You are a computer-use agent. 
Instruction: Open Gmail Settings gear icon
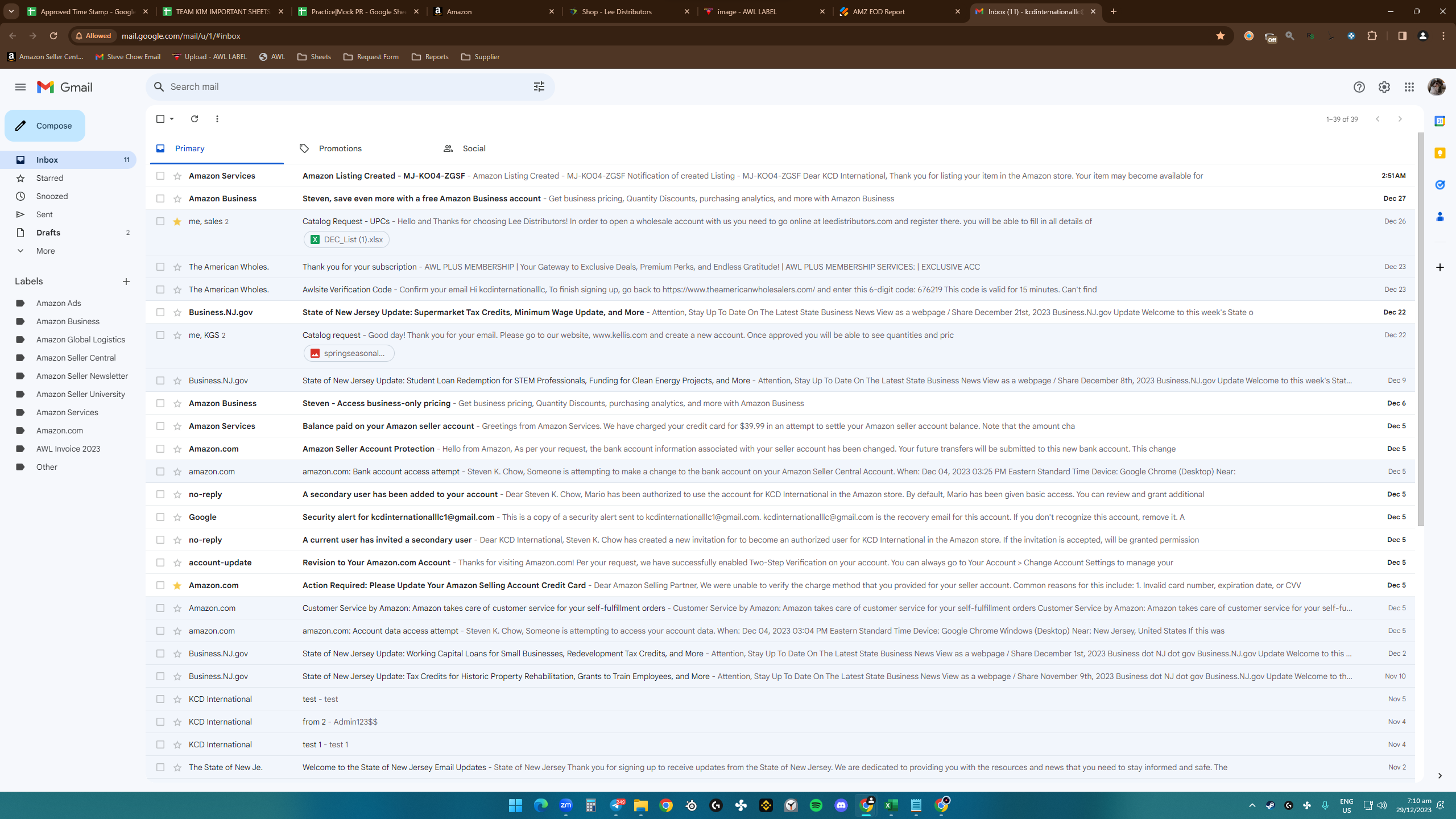[x=1384, y=87]
